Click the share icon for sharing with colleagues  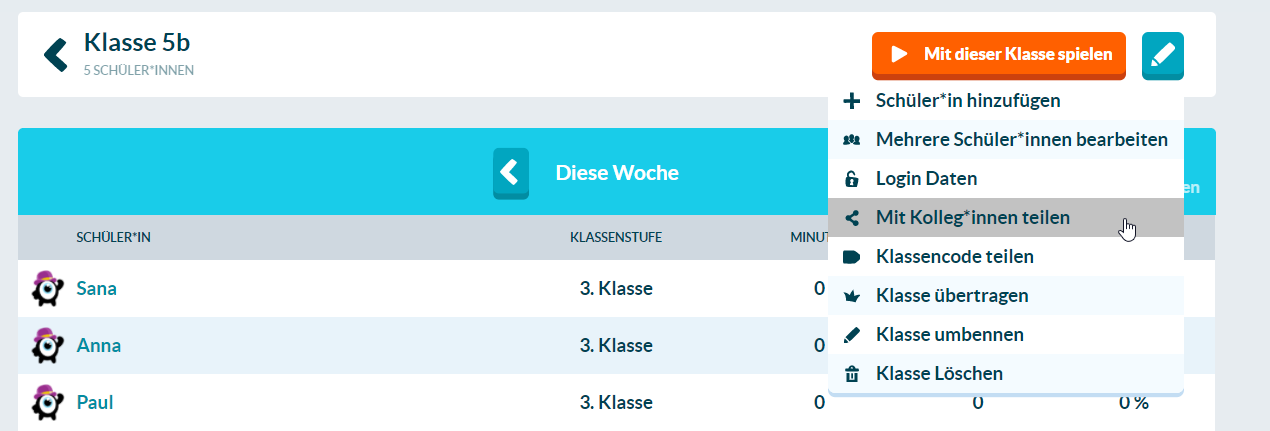(x=852, y=218)
